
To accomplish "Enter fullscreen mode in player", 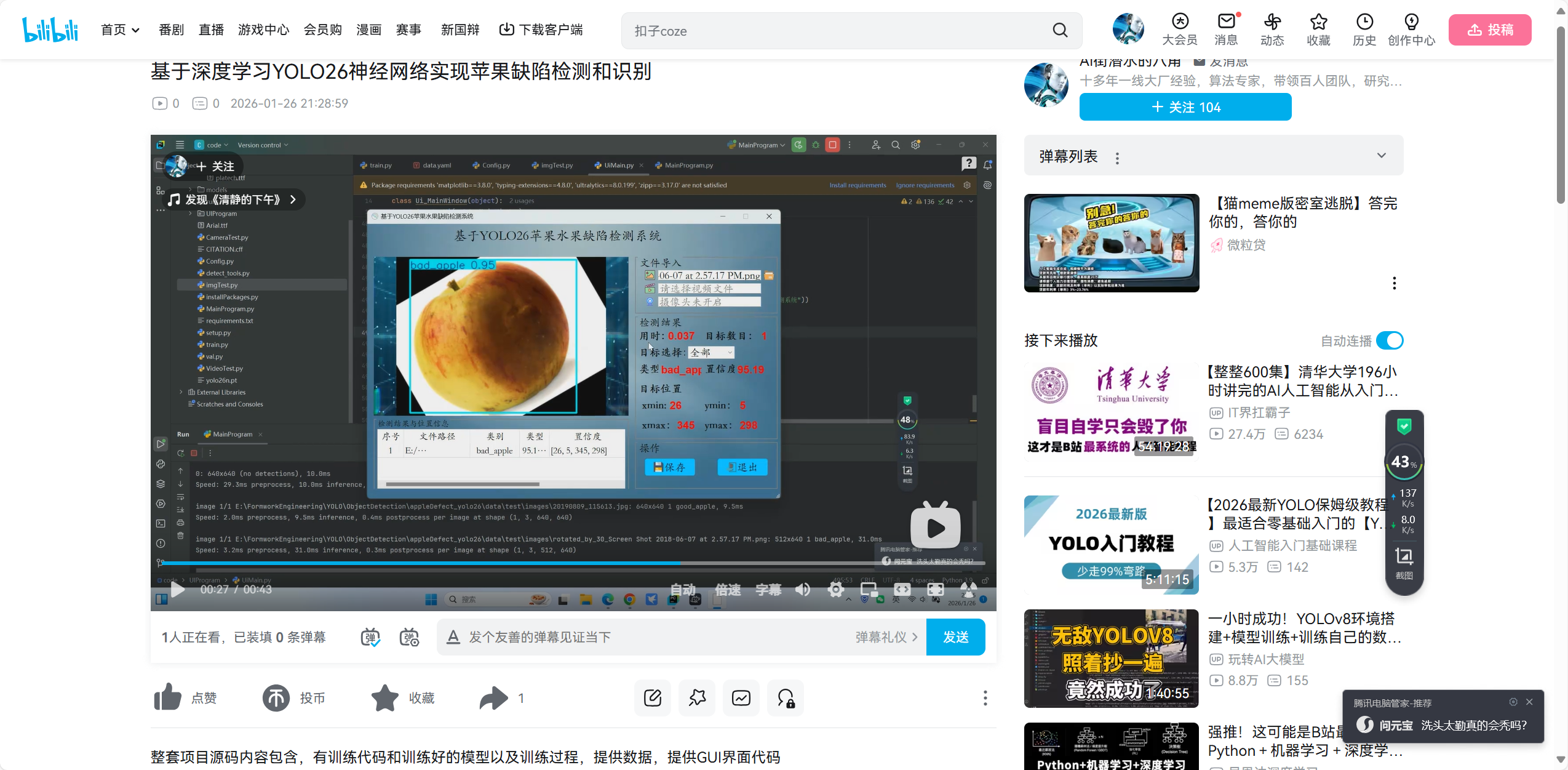I will click(x=935, y=590).
